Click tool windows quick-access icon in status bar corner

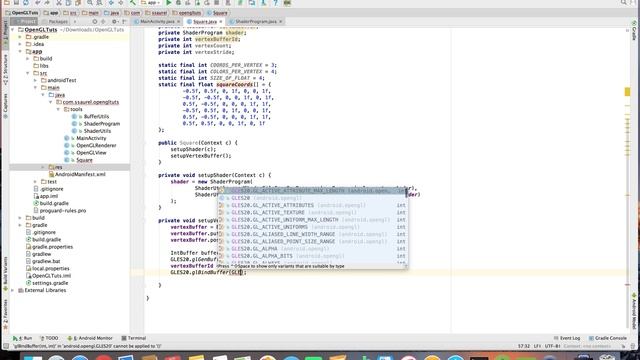tap(6, 346)
